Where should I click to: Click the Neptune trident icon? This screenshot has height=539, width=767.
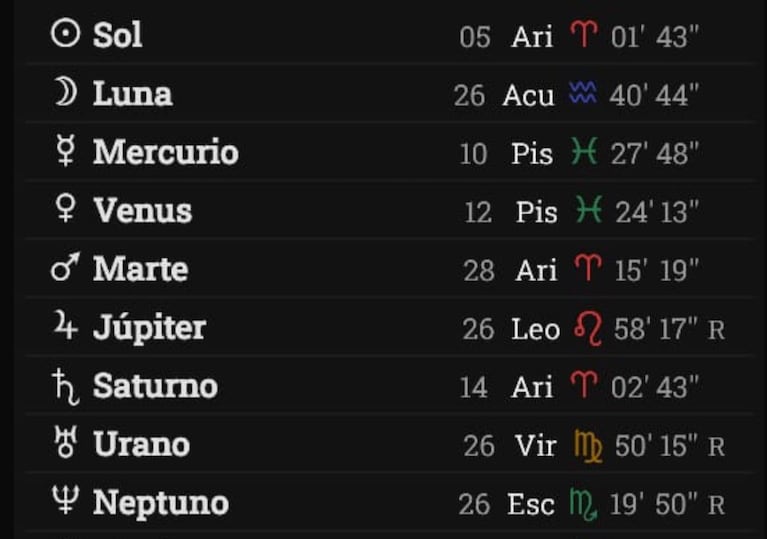click(66, 503)
